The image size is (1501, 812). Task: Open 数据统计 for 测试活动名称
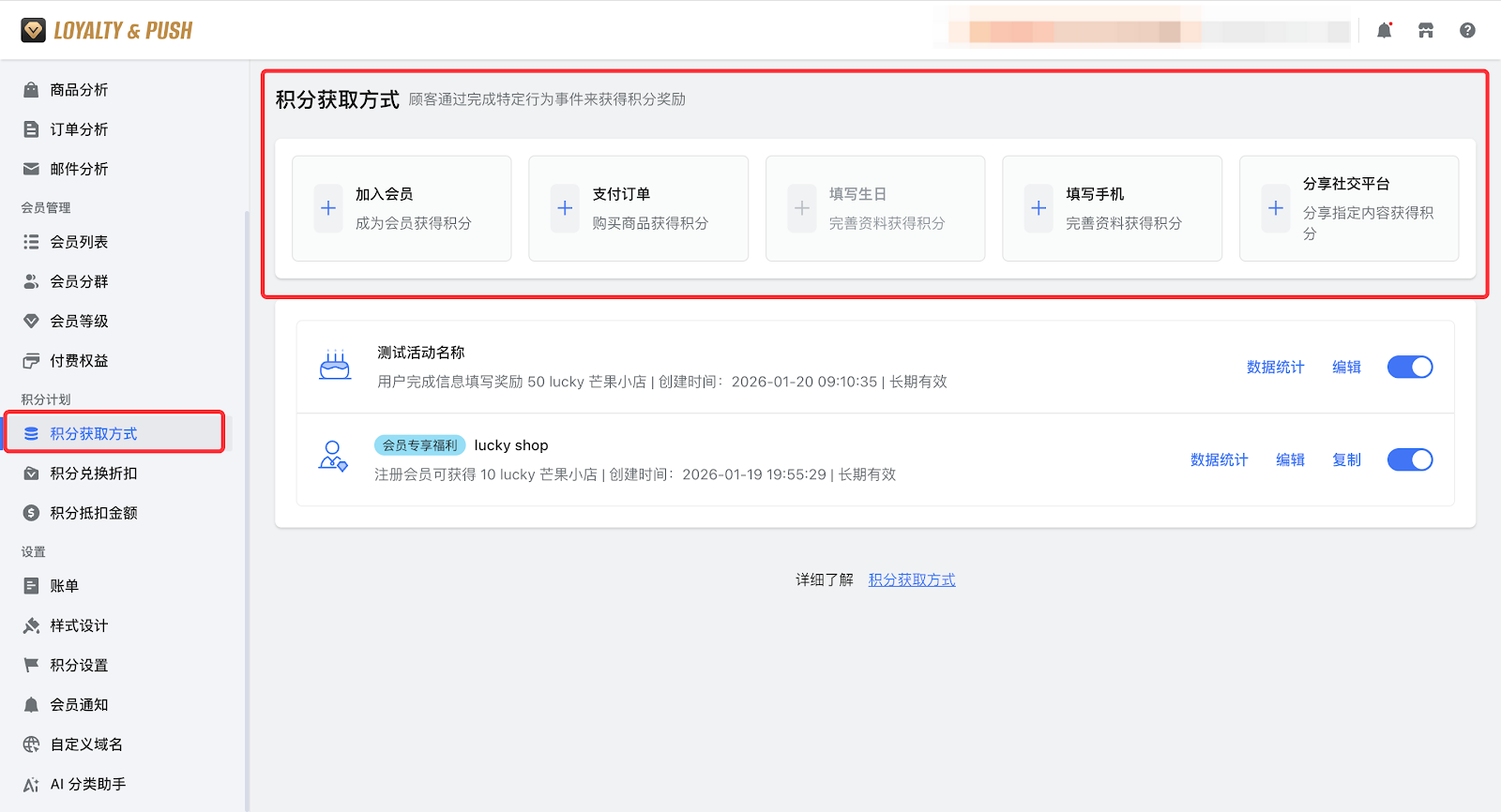(x=1275, y=368)
